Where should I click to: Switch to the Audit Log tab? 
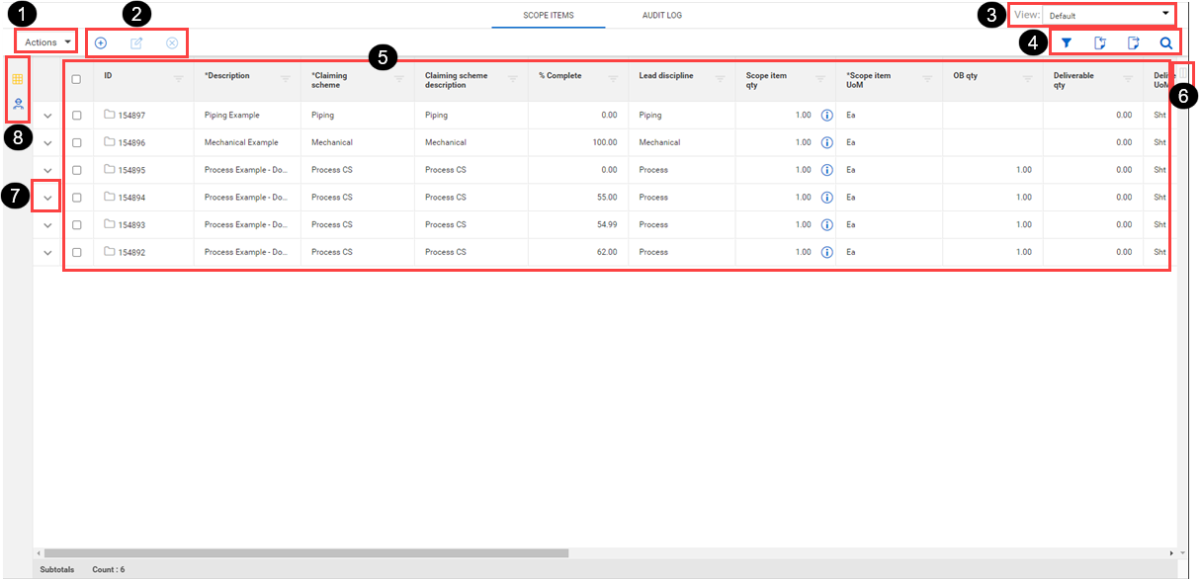point(662,16)
